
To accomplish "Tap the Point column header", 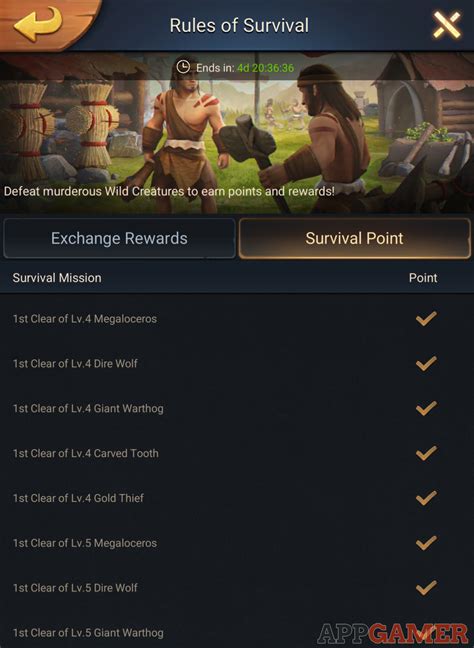I will pos(423,278).
